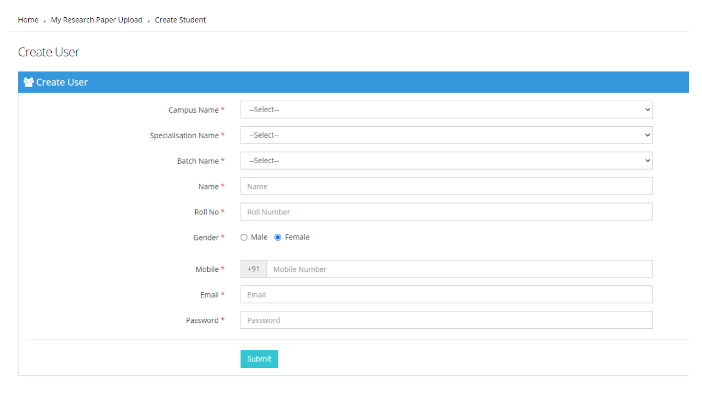Focus the Name text field
The image size is (702, 411).
[x=446, y=186]
